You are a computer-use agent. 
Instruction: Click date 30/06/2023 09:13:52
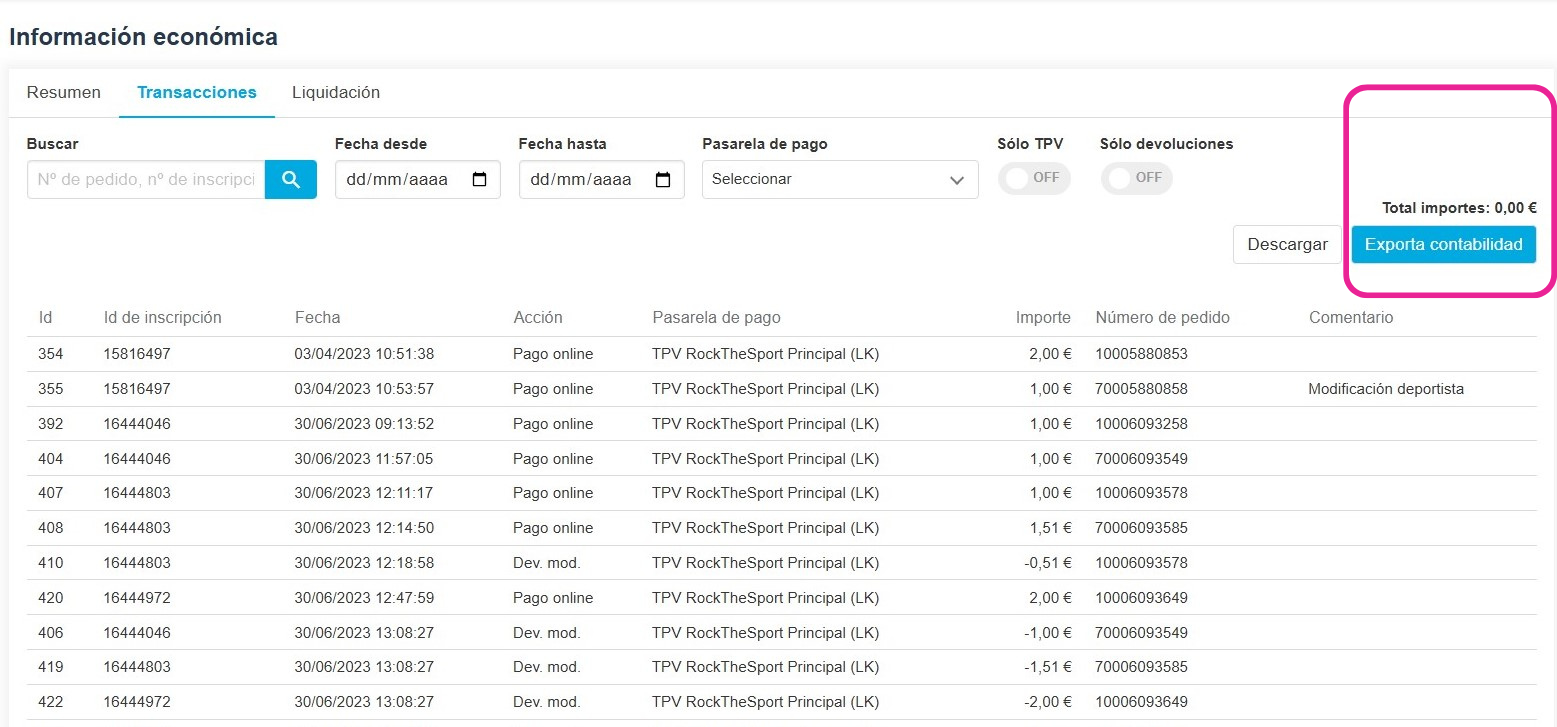[364, 424]
